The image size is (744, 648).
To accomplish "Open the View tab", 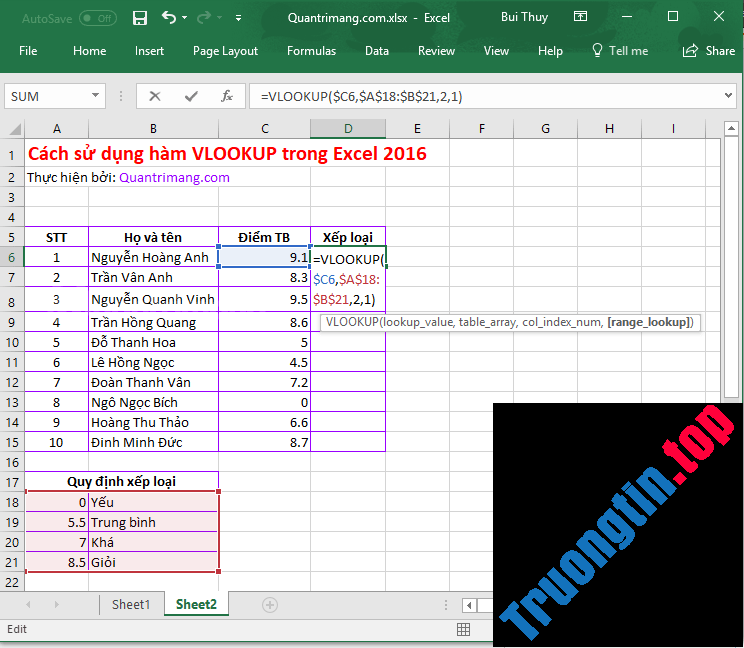I will (496, 51).
